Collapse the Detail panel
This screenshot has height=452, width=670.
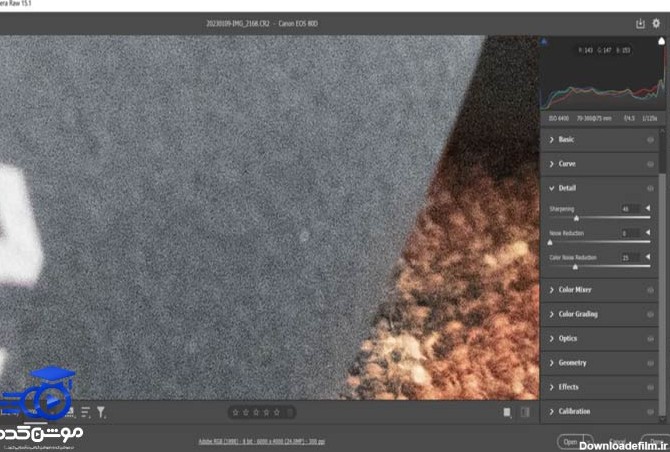[x=566, y=188]
